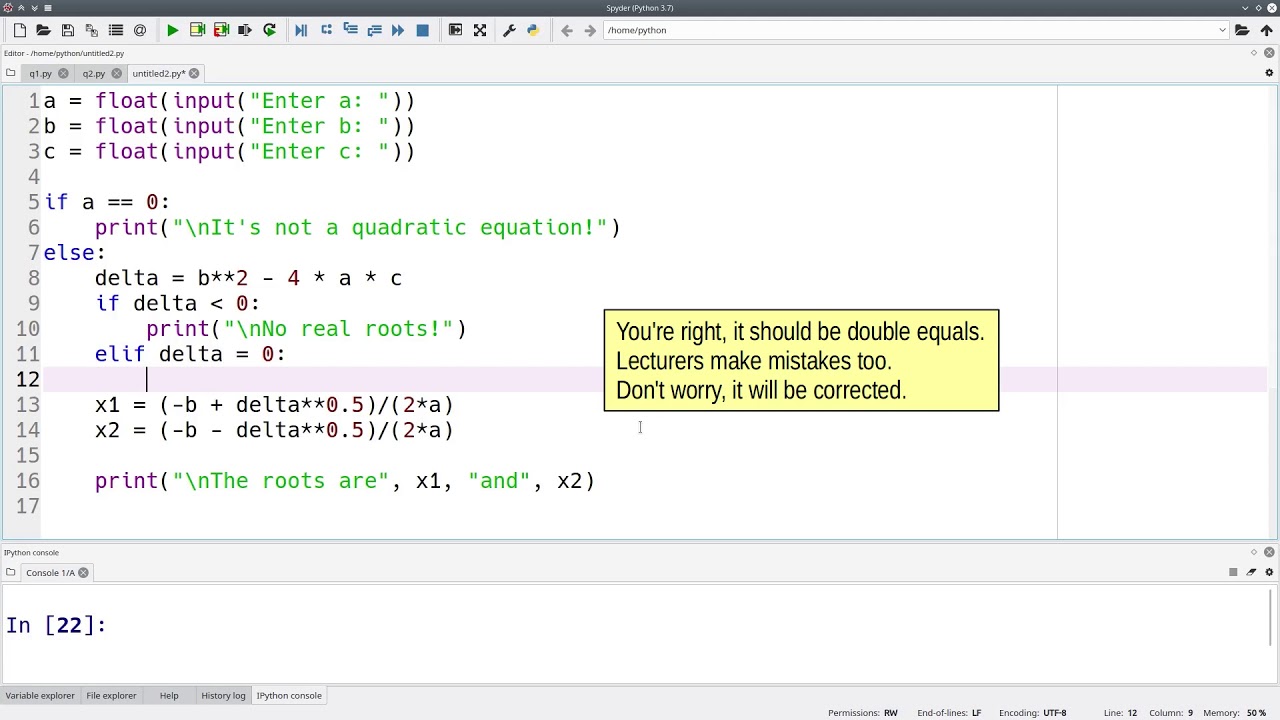Close the editor pane
The height and width of the screenshot is (720, 1280).
coord(1269,53)
